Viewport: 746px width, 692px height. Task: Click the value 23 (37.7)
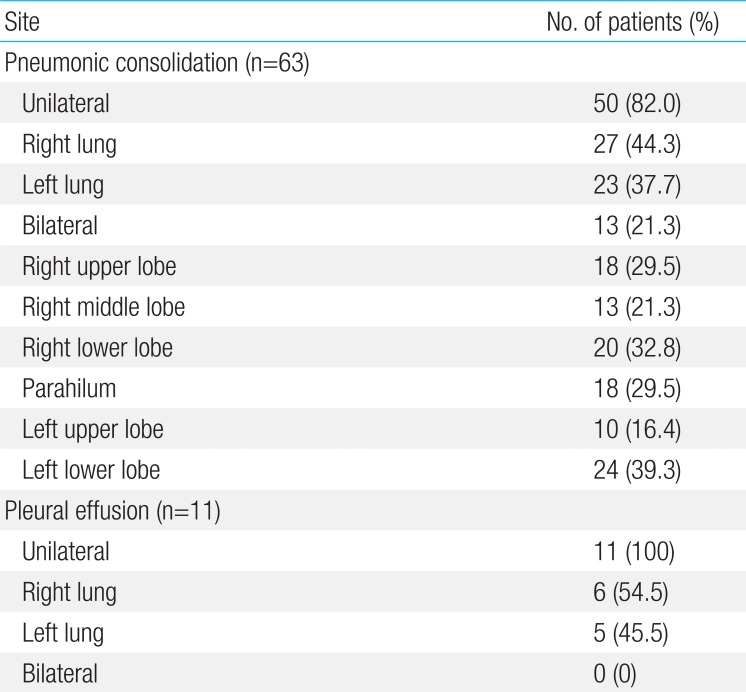(637, 185)
